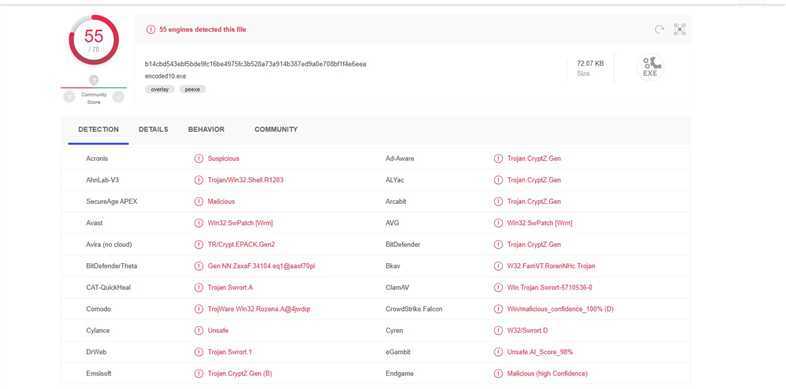Click the warning icon next to CrowdStrike Falcon result
This screenshot has height=389, width=786.
point(498,309)
